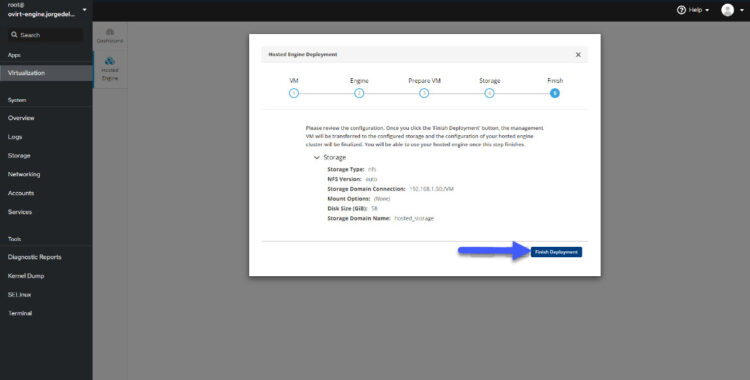This screenshot has width=750, height=380.
Task: Click the Storage Type value nfs
Action: pyautogui.click(x=372, y=169)
